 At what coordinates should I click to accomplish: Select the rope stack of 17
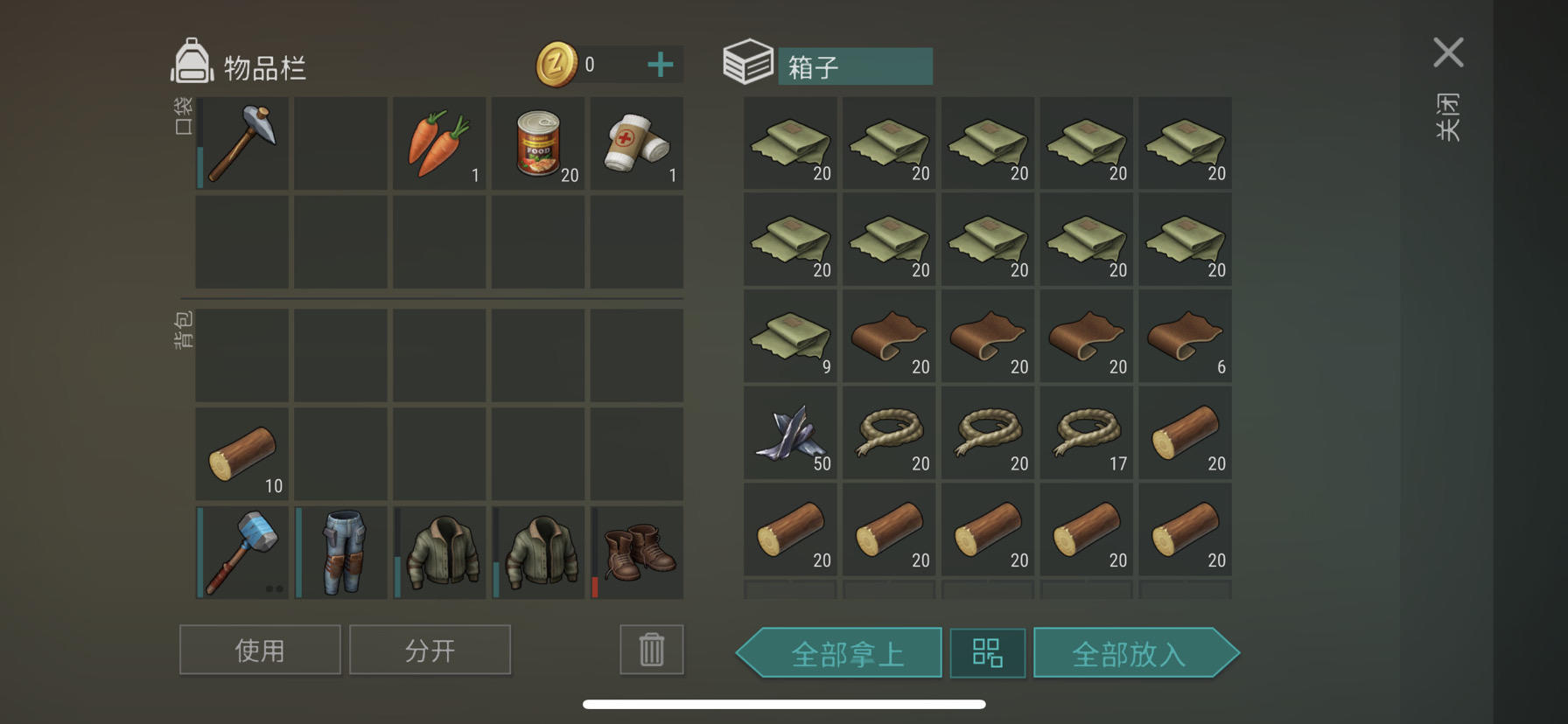(x=1087, y=433)
